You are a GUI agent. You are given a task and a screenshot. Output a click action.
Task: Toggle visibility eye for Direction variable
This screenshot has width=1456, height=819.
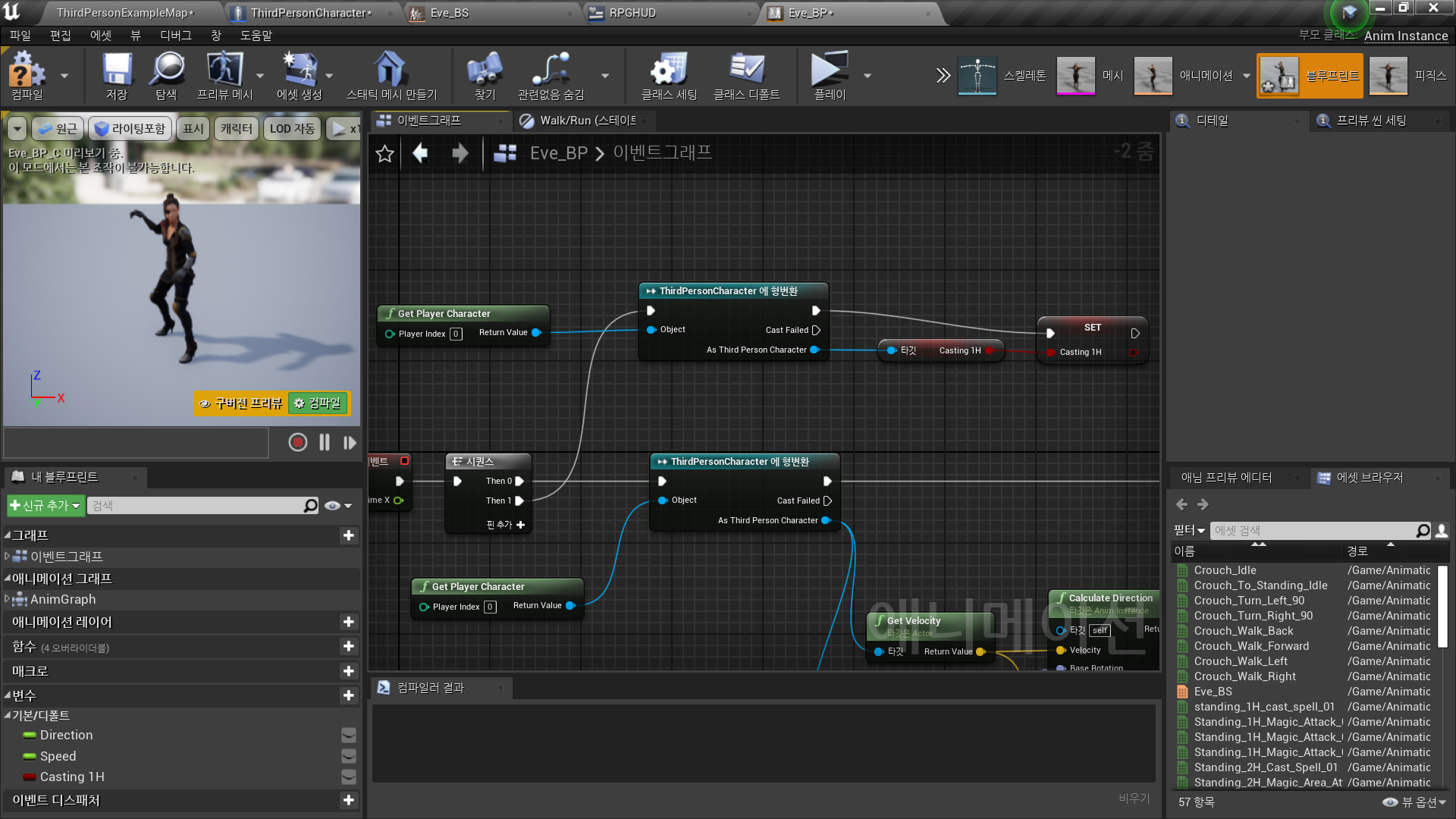point(348,735)
